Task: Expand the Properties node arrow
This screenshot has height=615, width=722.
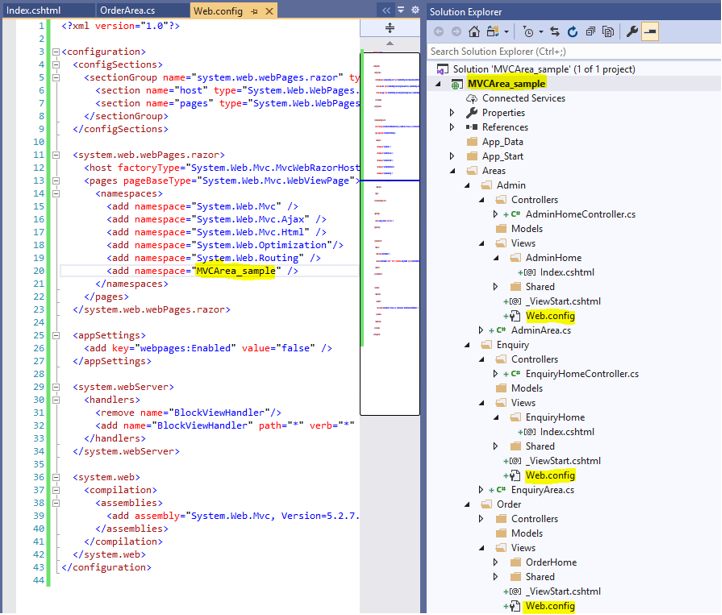Action: click(x=452, y=112)
